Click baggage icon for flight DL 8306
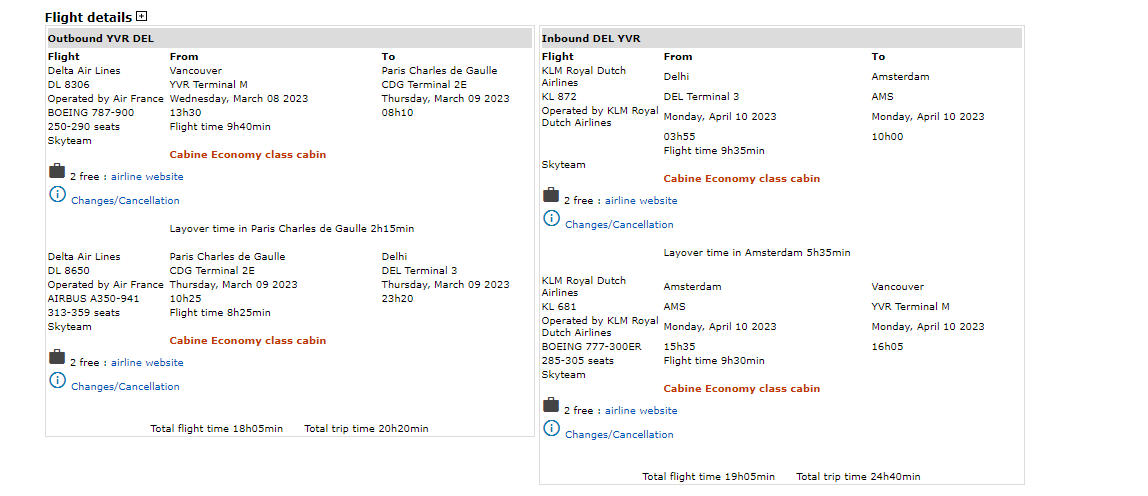The width and height of the screenshot is (1148, 496). click(57, 171)
